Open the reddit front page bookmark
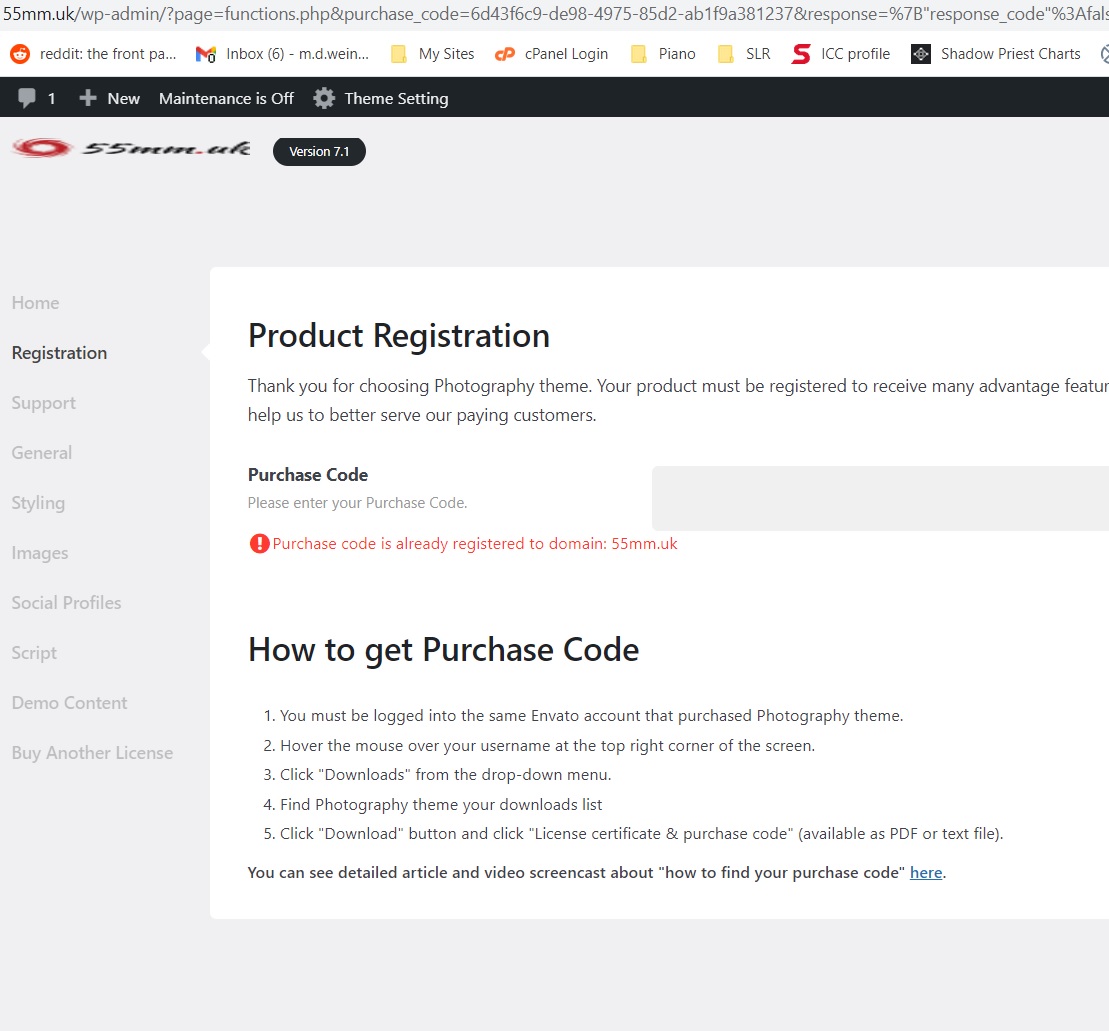The width and height of the screenshot is (1109, 1031). tap(93, 54)
